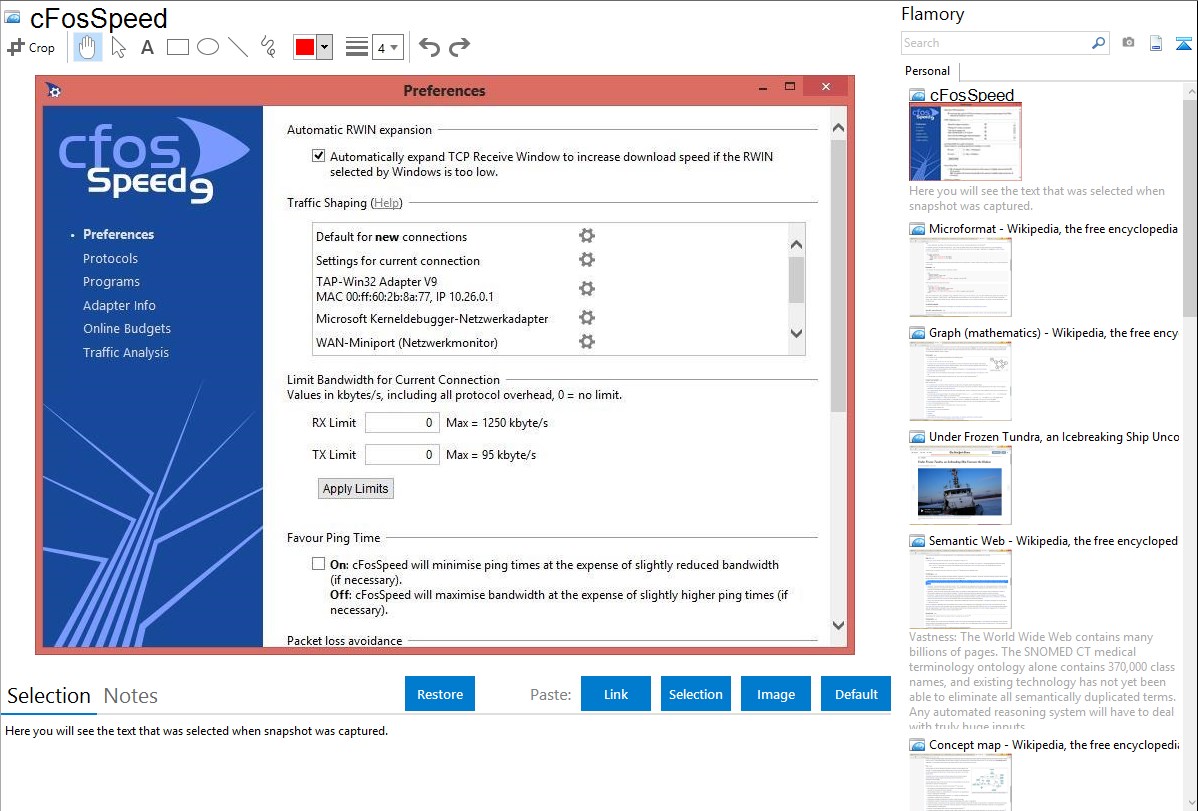
Task: Click the red color swatch
Action: (x=305, y=47)
